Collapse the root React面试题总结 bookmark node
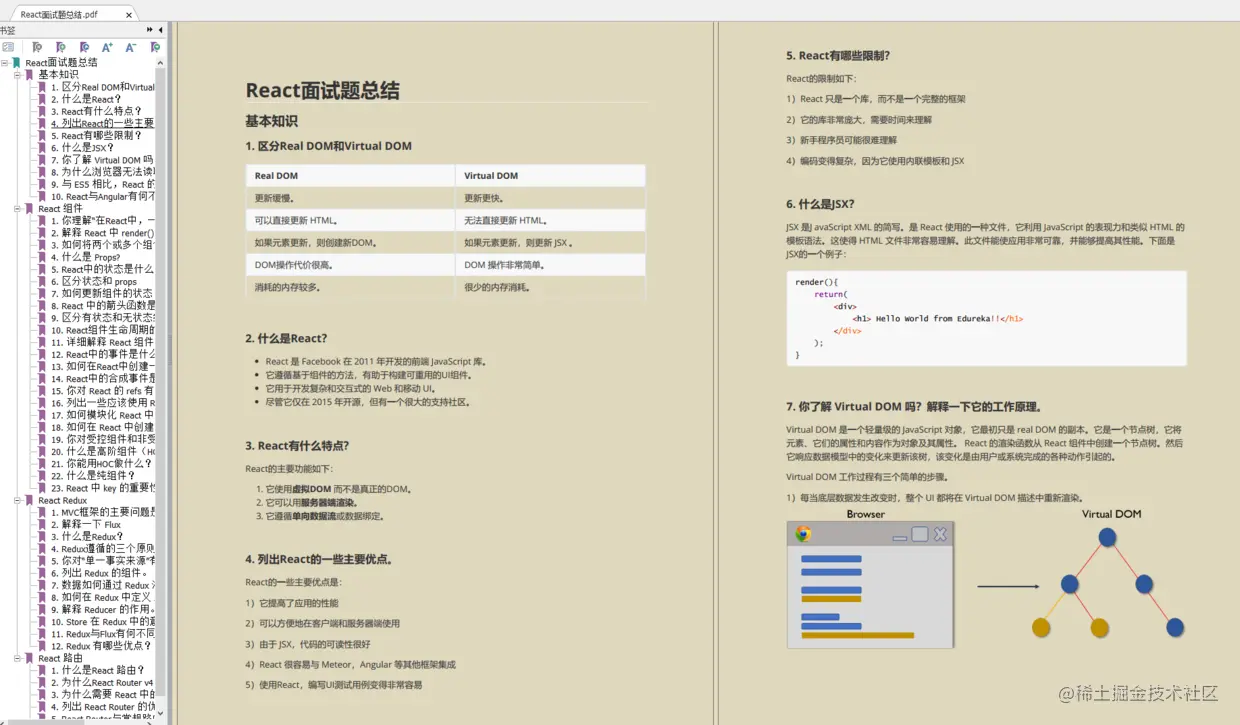The image size is (1240, 725). pyautogui.click(x=5, y=62)
